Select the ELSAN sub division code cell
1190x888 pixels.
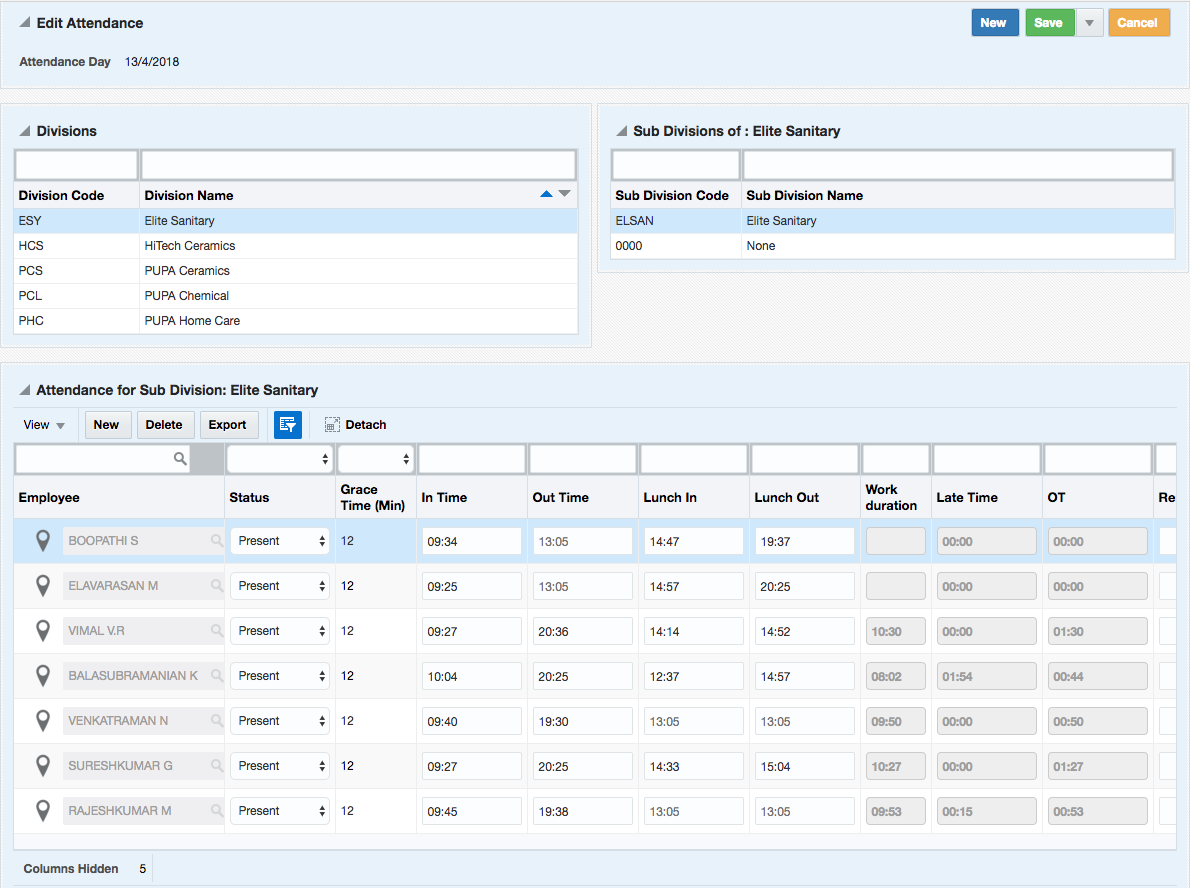pos(675,221)
